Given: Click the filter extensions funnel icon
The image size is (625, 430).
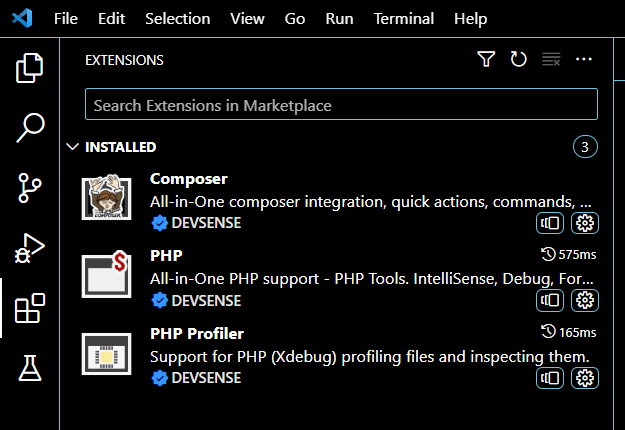Looking at the screenshot, I should pyautogui.click(x=486, y=60).
